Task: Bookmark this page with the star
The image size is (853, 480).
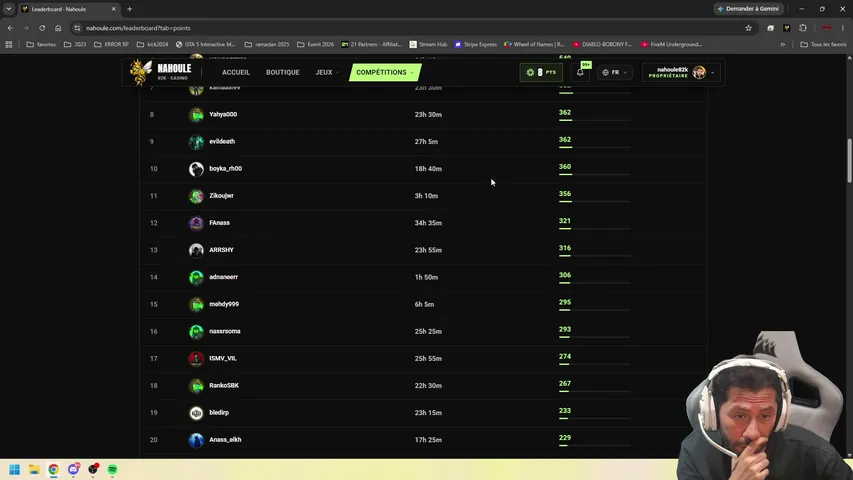Action: (749, 28)
